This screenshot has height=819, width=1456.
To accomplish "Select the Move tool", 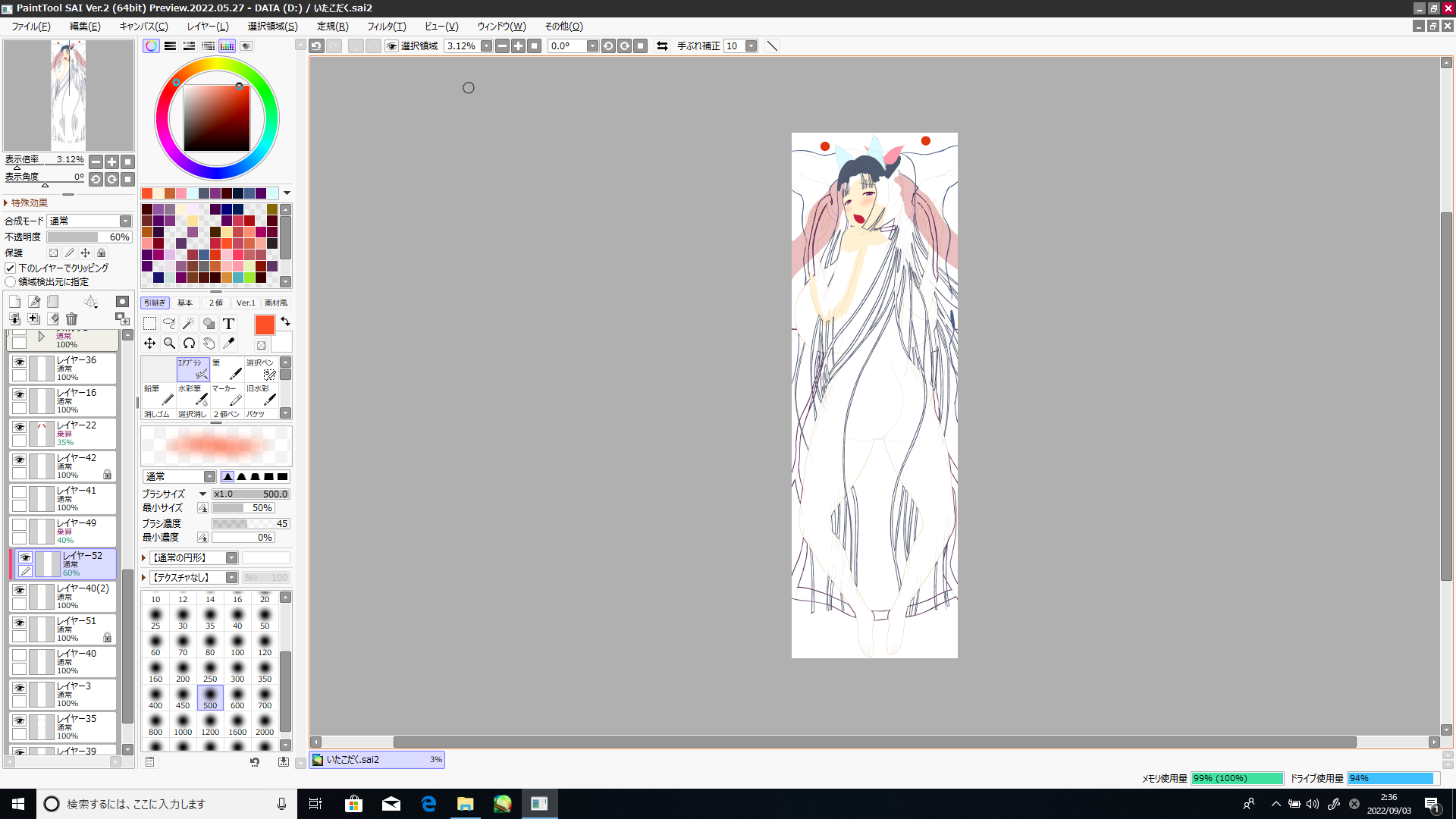I will [149, 344].
